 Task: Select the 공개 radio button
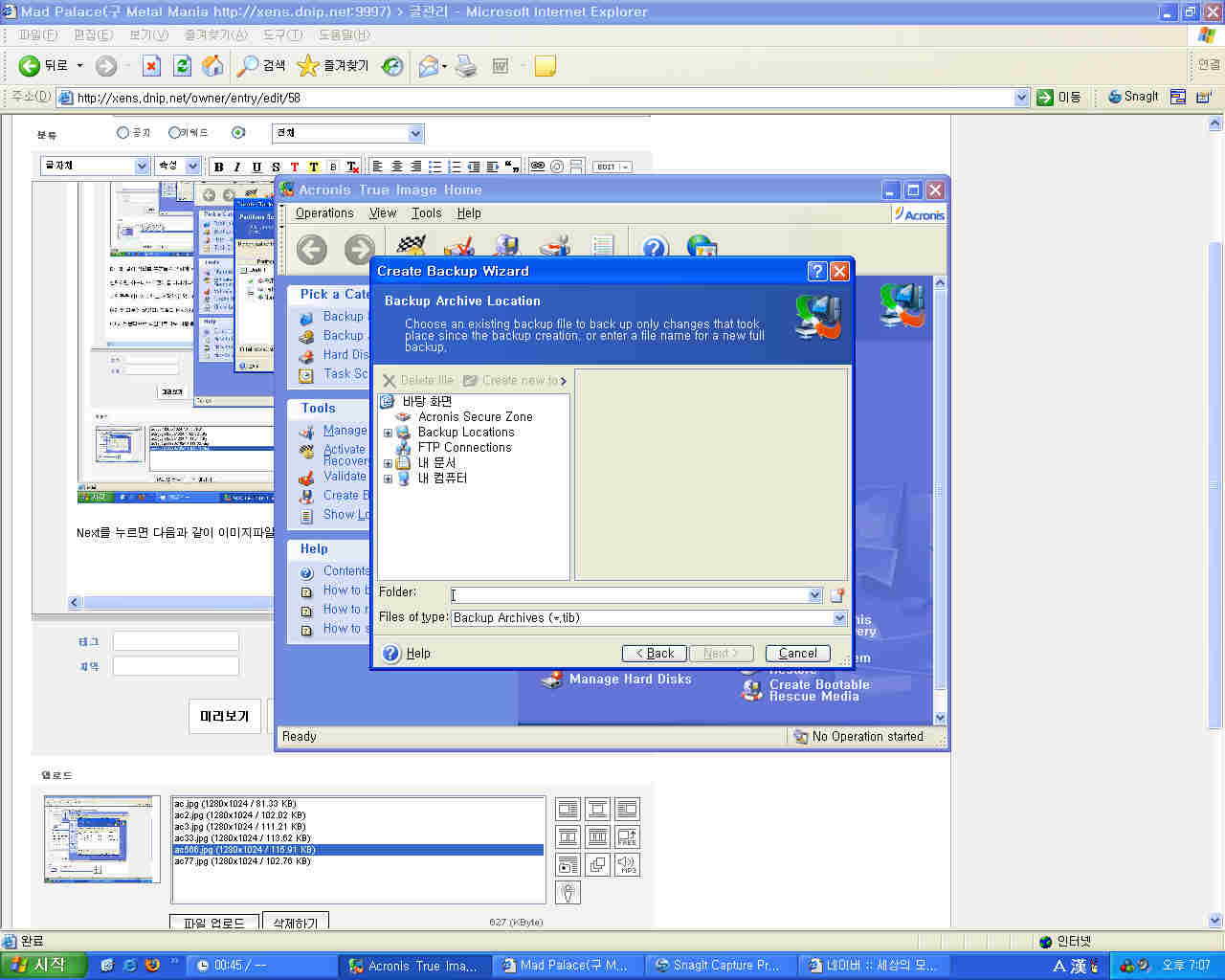coord(122,133)
